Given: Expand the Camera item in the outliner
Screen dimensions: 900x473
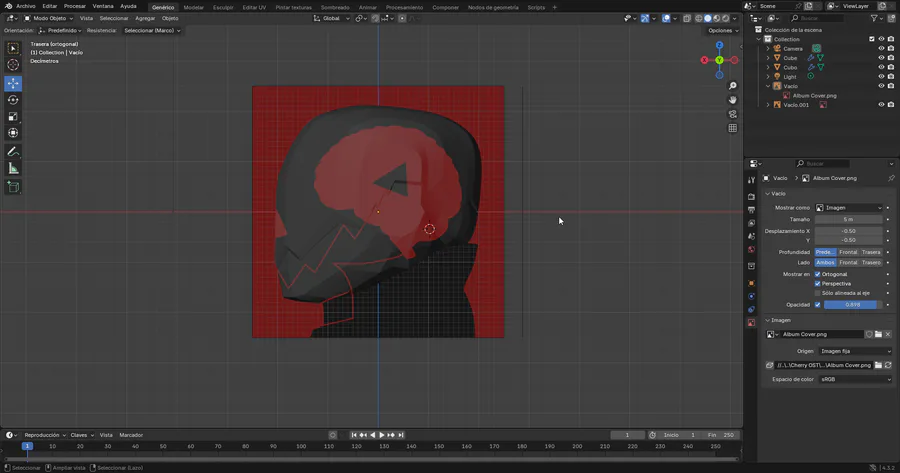Looking at the screenshot, I should click(768, 49).
